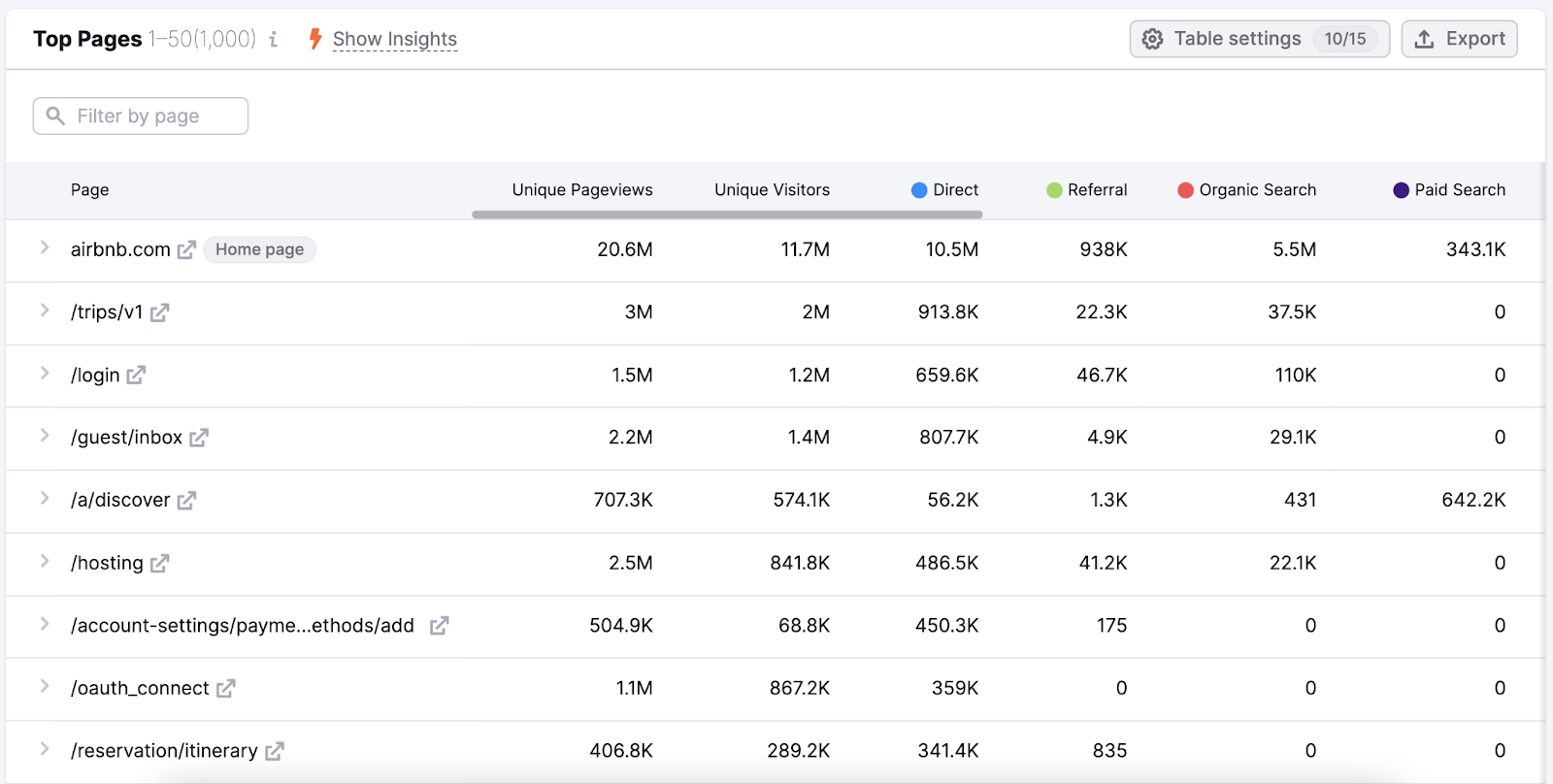Click the magnifier icon in filter box
This screenshot has height=784, width=1553.
(x=55, y=115)
